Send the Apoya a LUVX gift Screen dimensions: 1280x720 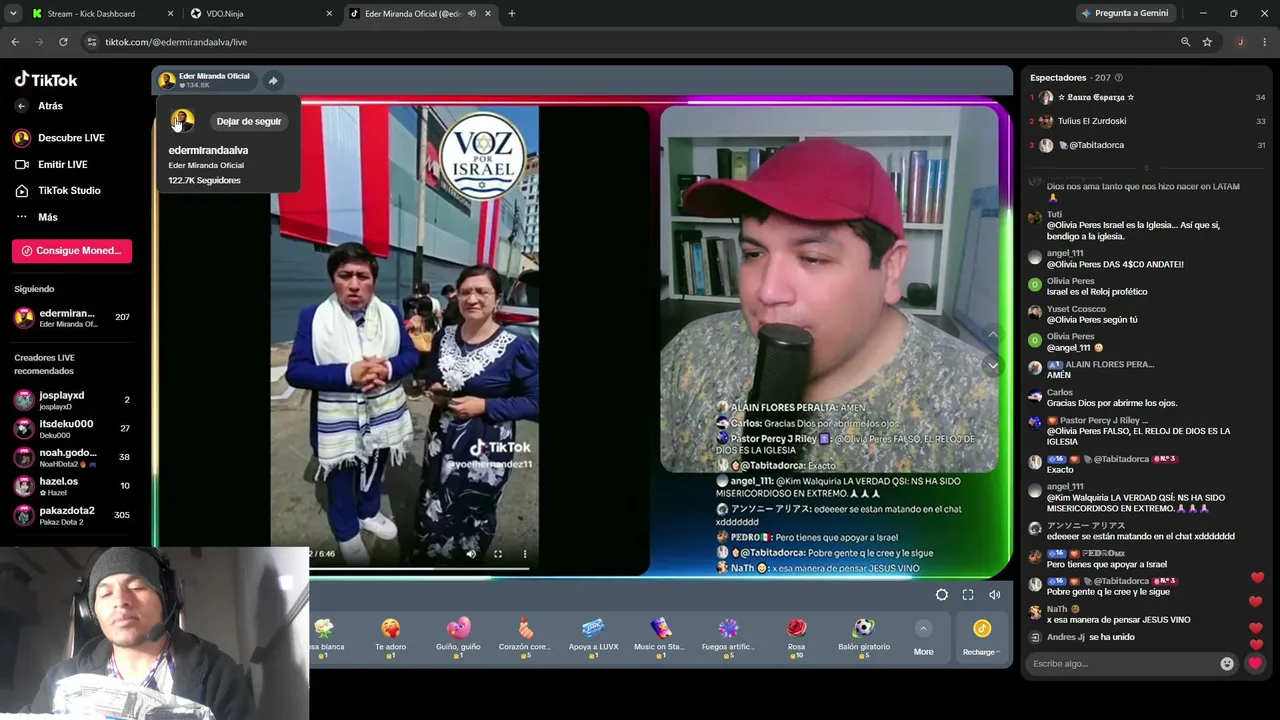pyautogui.click(x=593, y=637)
